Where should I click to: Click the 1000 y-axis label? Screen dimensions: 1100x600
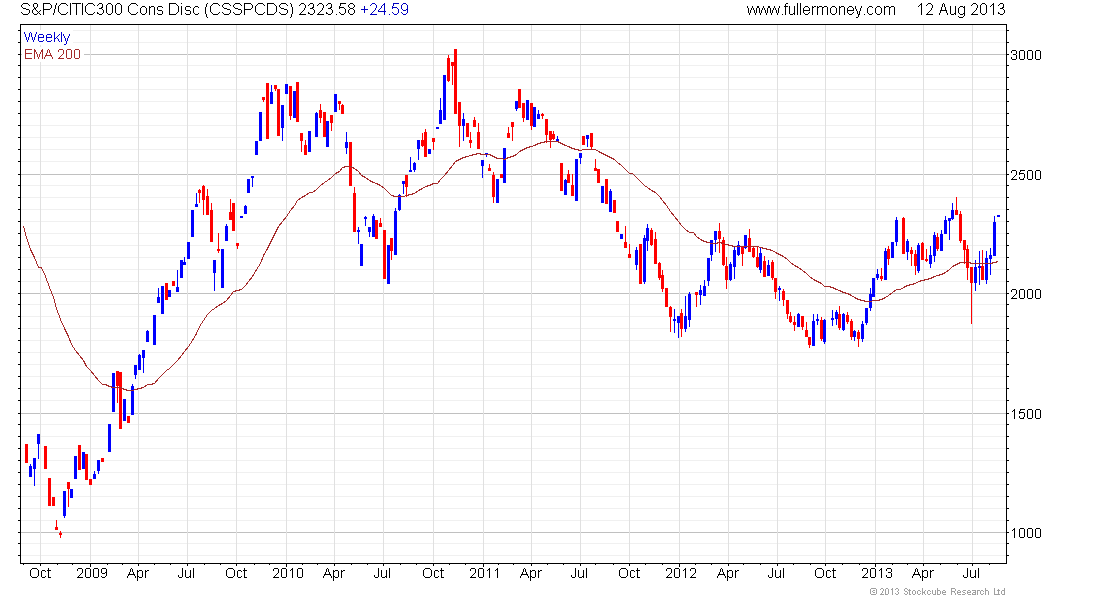point(1026,533)
